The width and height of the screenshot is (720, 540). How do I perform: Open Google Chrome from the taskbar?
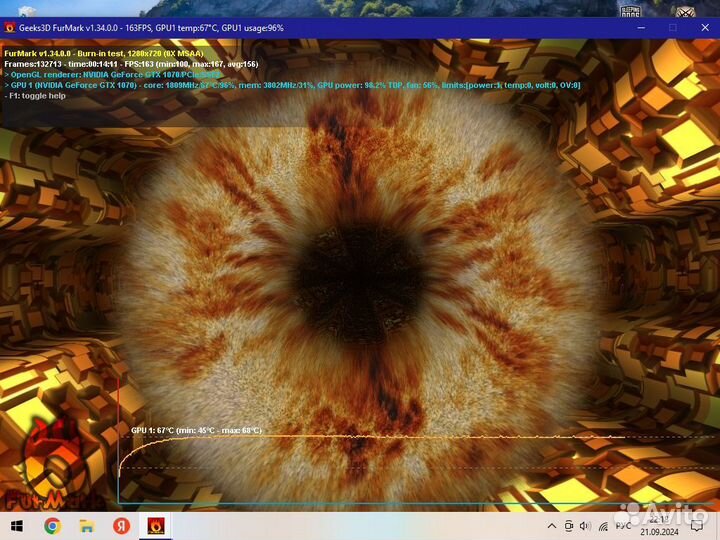pos(52,525)
